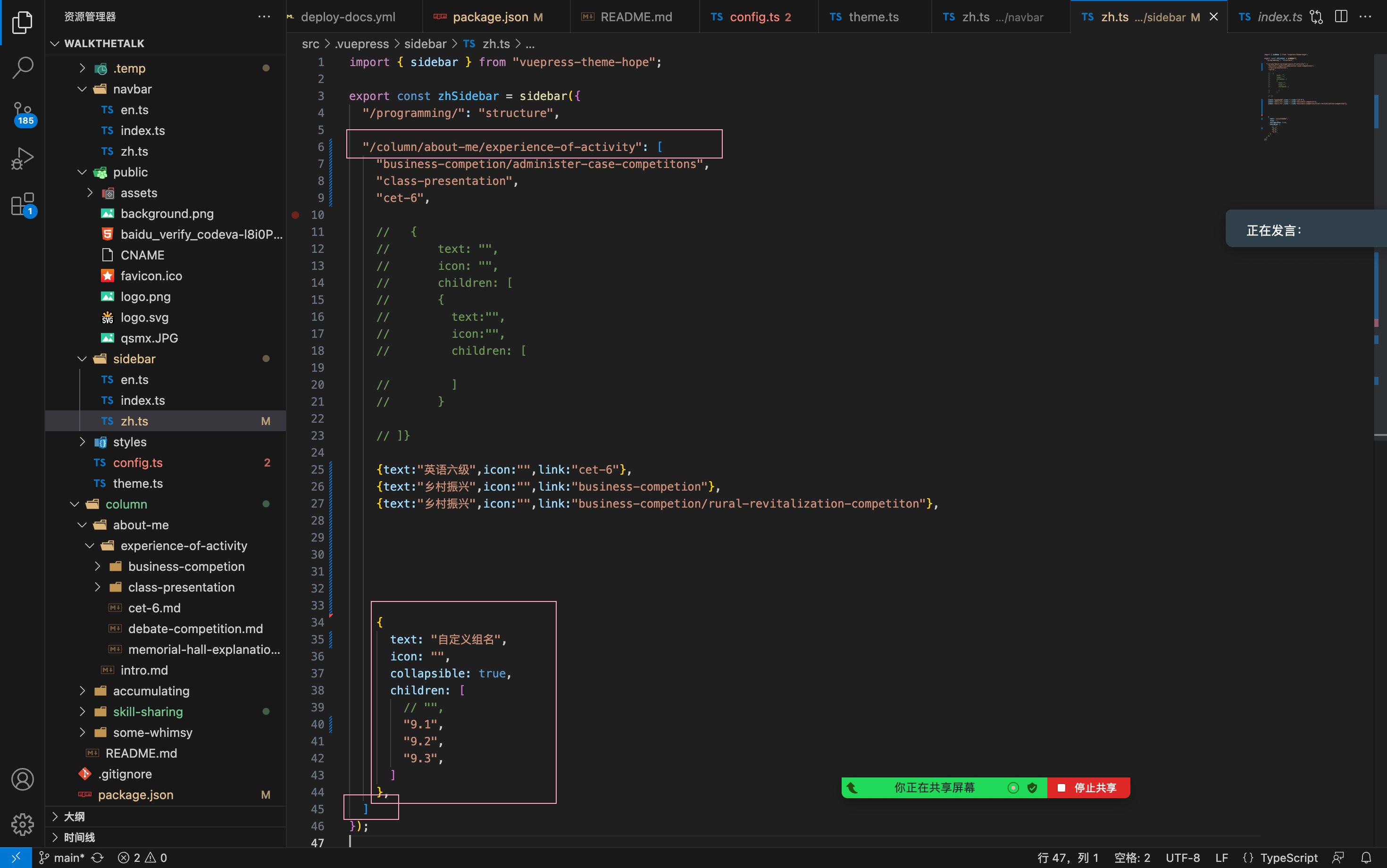Screen dimensions: 1387x868
Task: Open the Search view icon
Action: 22,67
